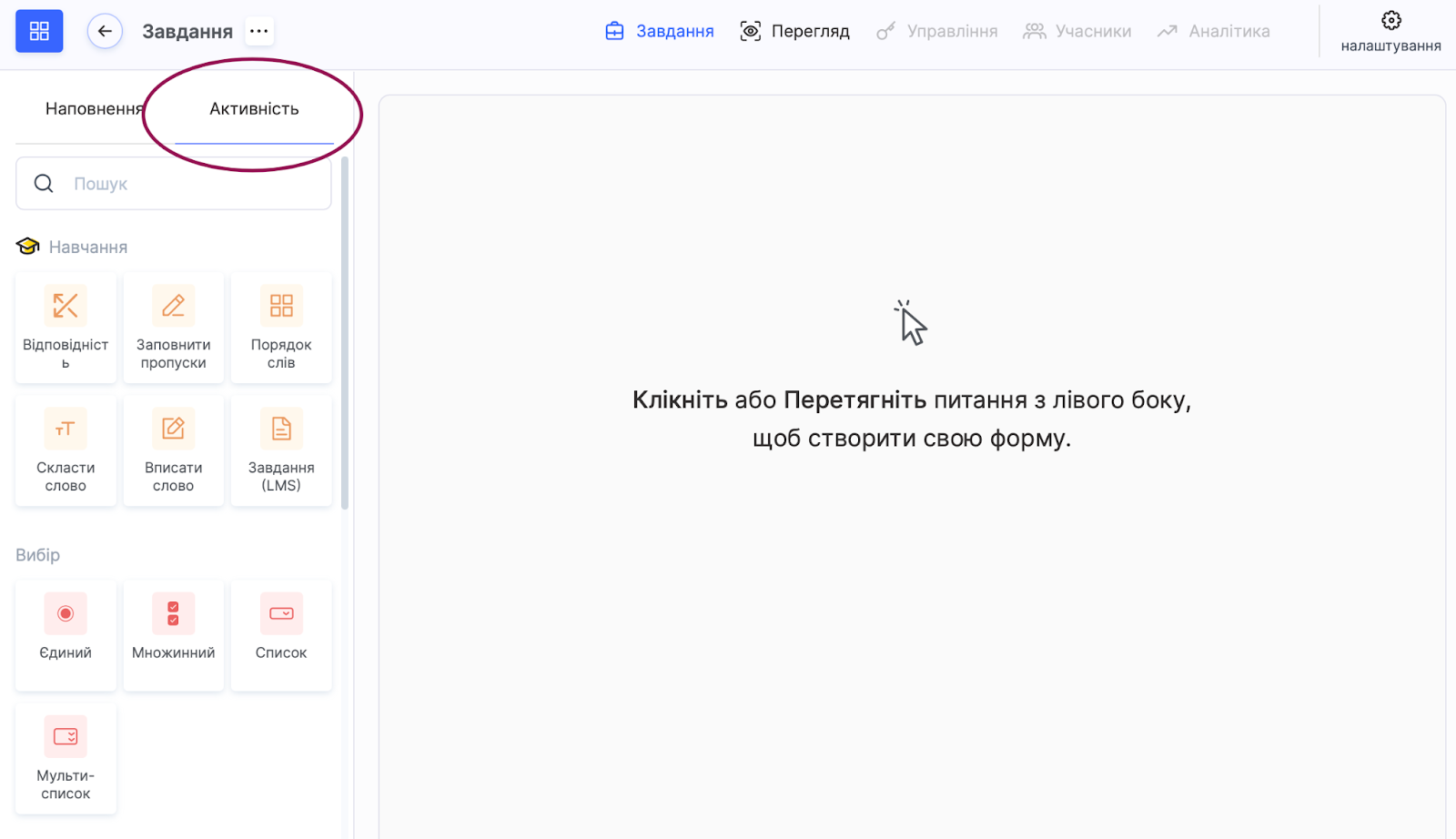Open the Аналітика analytics tab
This screenshot has width=1456, height=839.
coord(1214,31)
